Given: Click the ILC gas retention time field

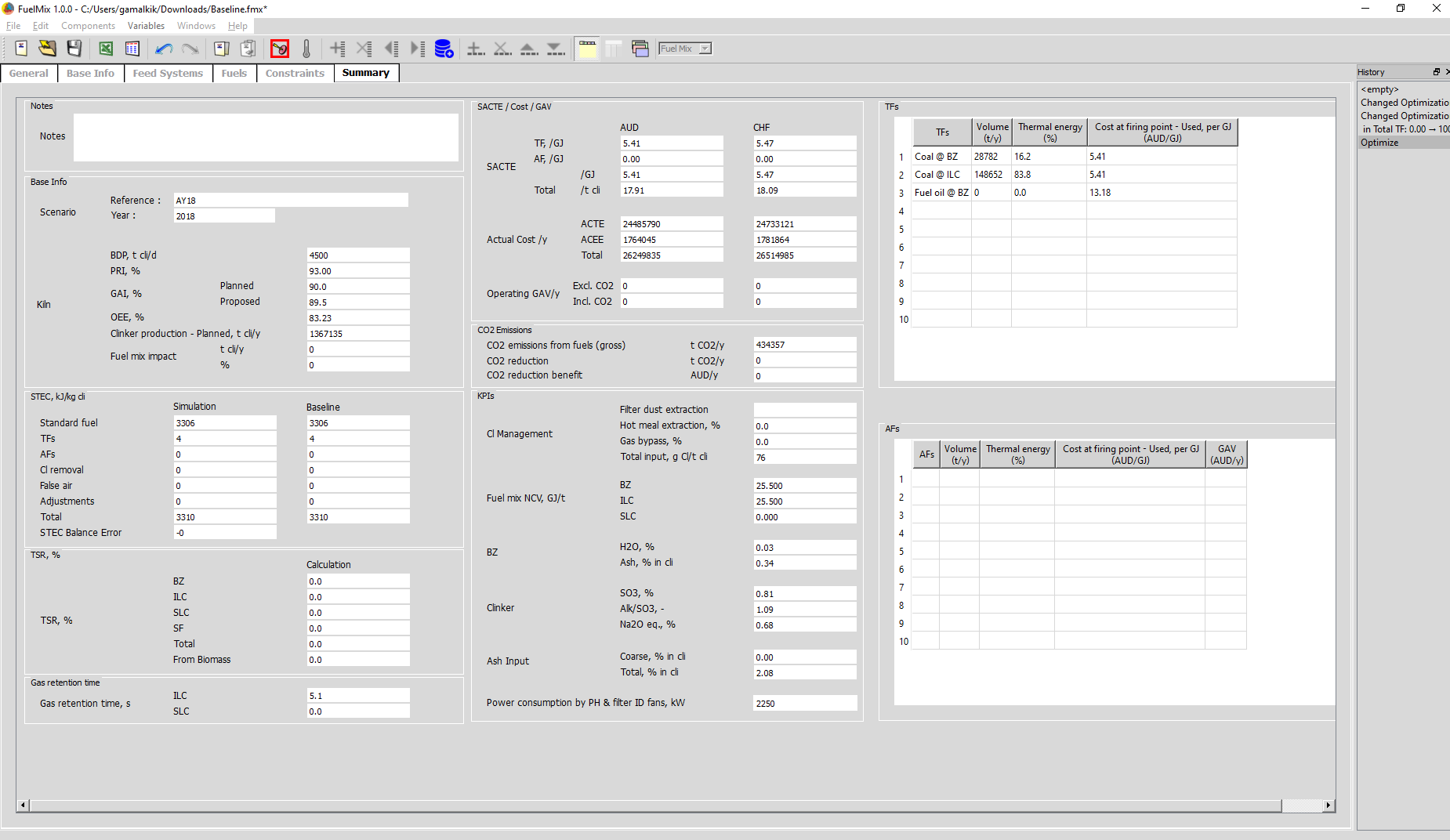Looking at the screenshot, I should tap(358, 696).
